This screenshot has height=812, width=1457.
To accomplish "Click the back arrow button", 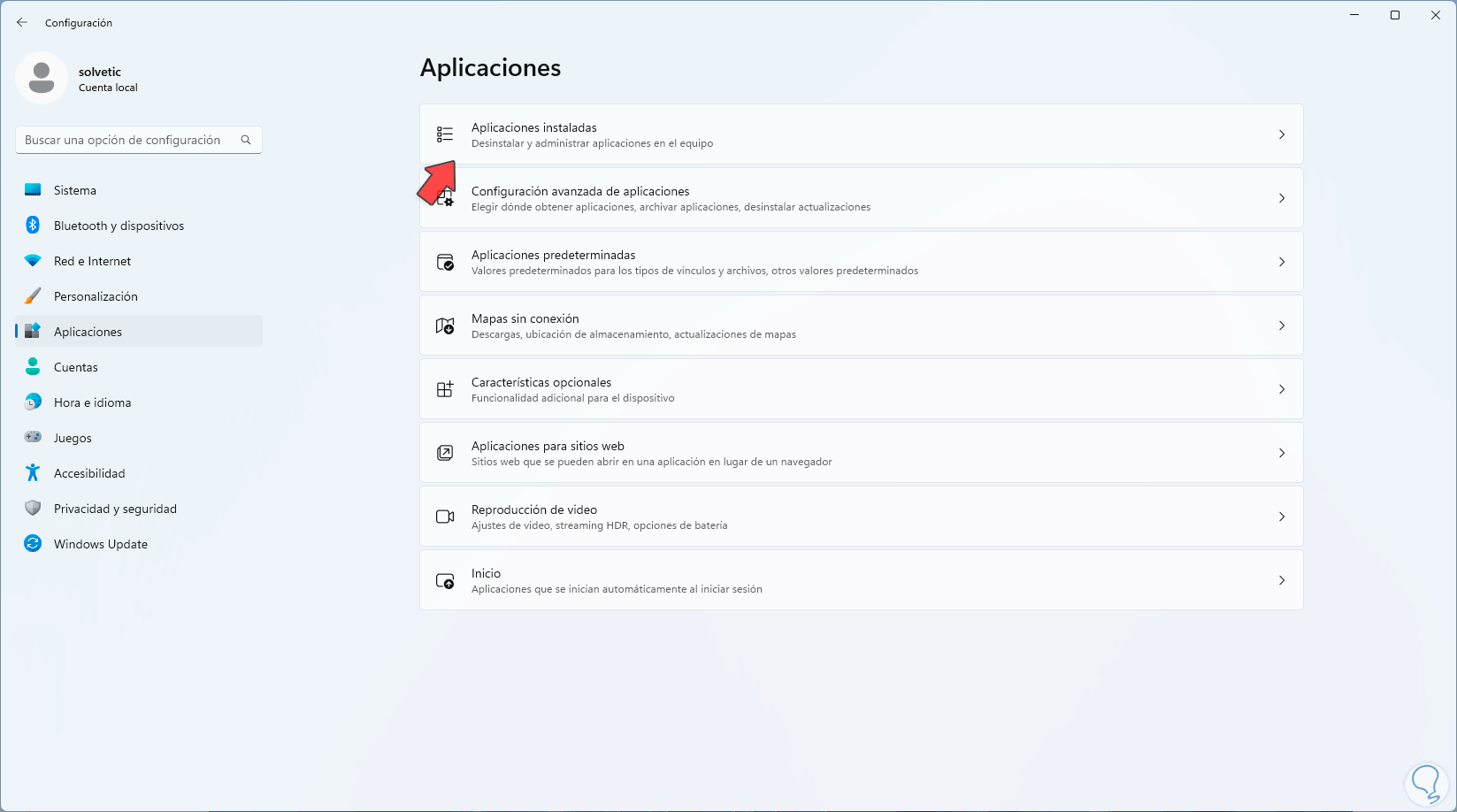I will click(22, 22).
